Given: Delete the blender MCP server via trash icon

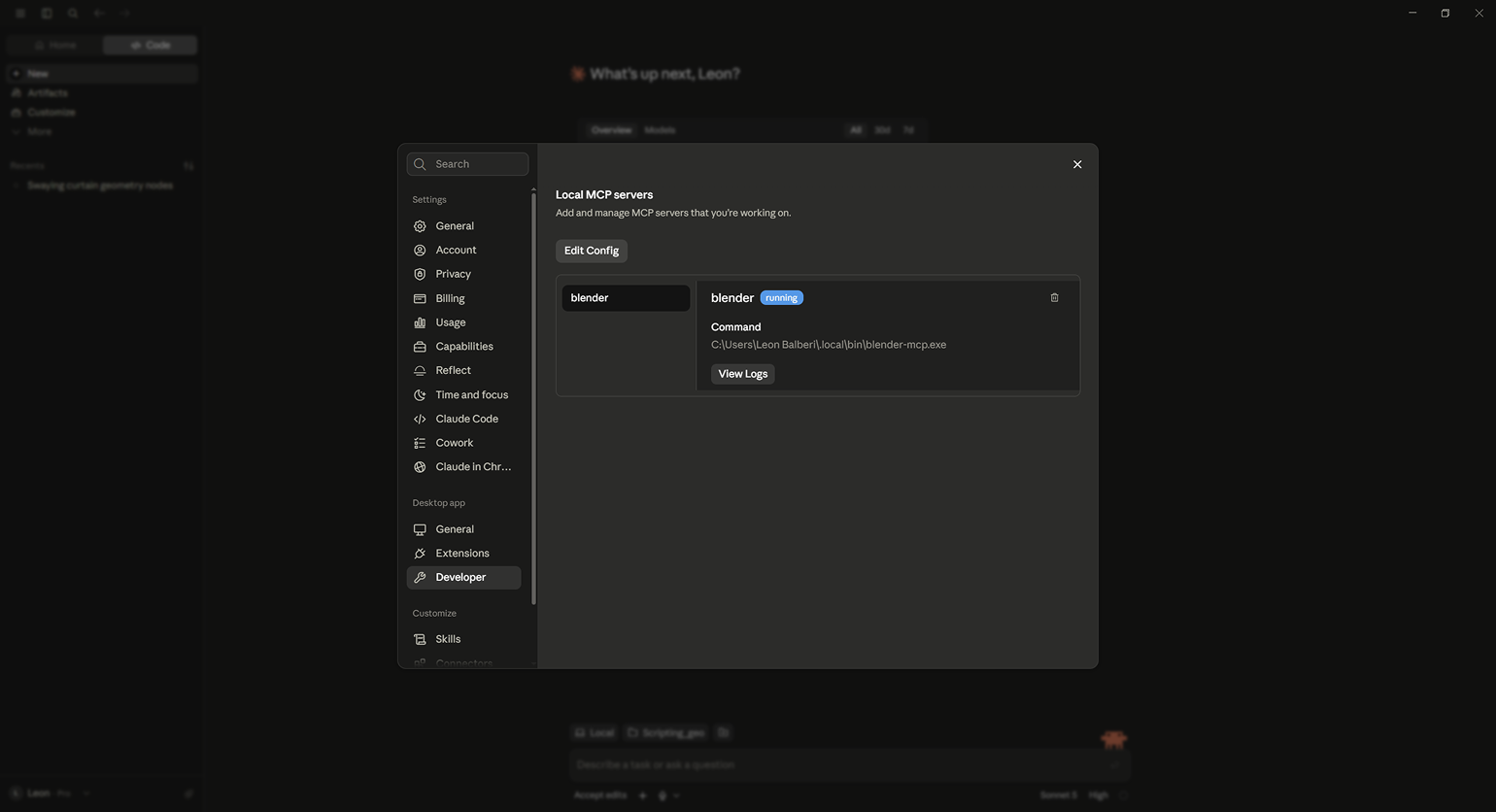Looking at the screenshot, I should coord(1054,298).
